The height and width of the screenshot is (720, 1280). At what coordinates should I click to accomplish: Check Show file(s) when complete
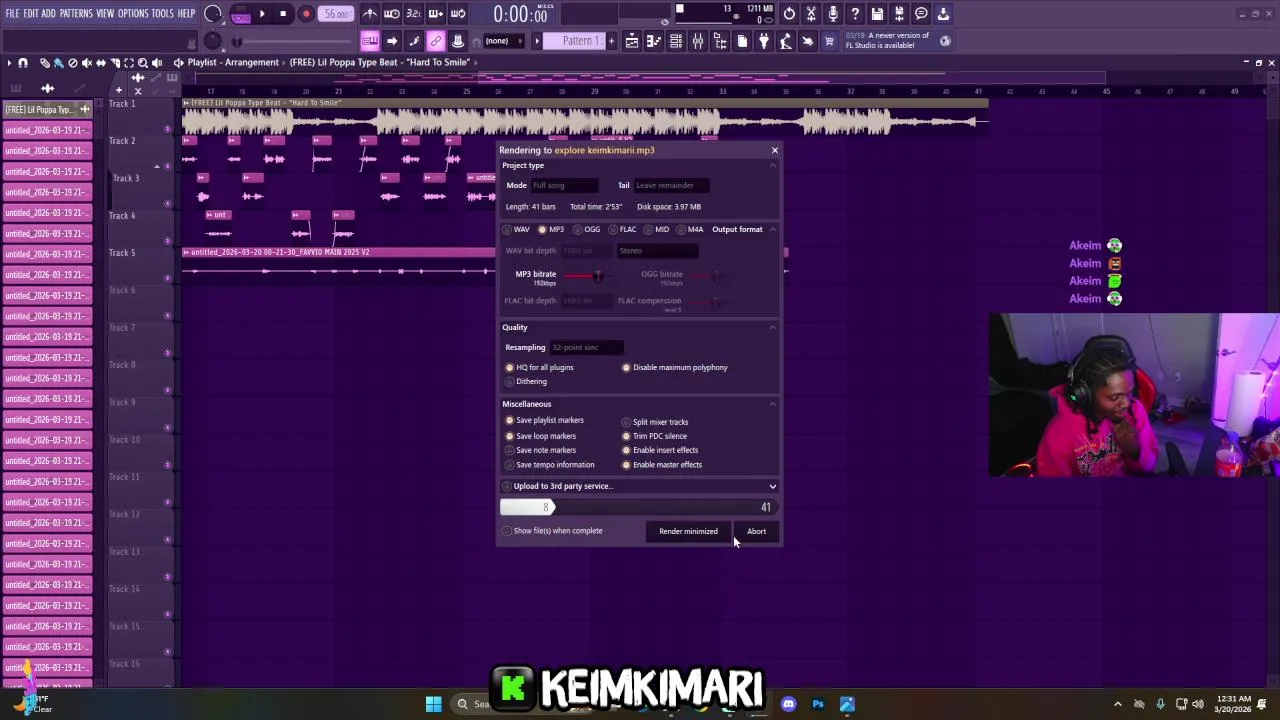pos(552,531)
